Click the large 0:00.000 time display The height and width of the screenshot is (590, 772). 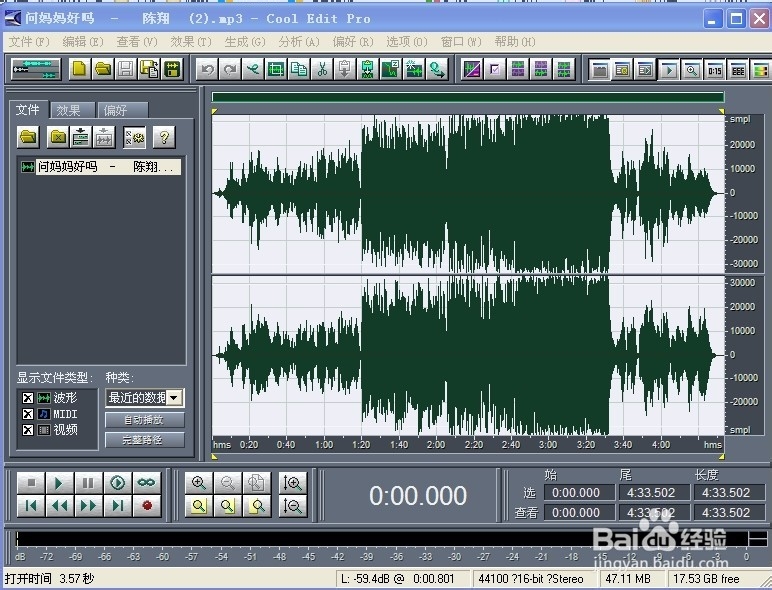pyautogui.click(x=418, y=495)
